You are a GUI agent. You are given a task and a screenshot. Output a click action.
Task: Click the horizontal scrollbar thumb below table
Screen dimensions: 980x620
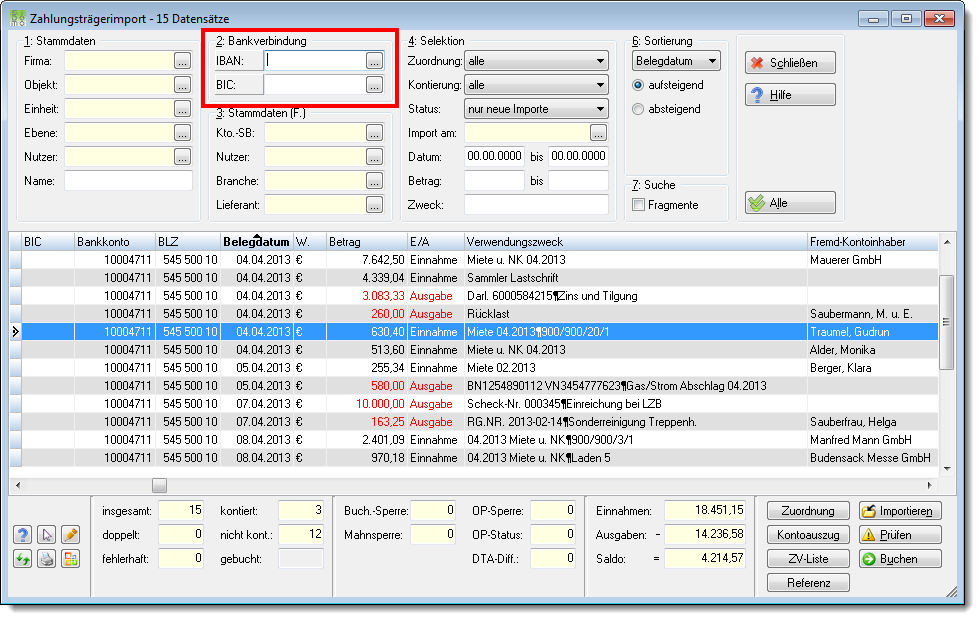(x=159, y=485)
